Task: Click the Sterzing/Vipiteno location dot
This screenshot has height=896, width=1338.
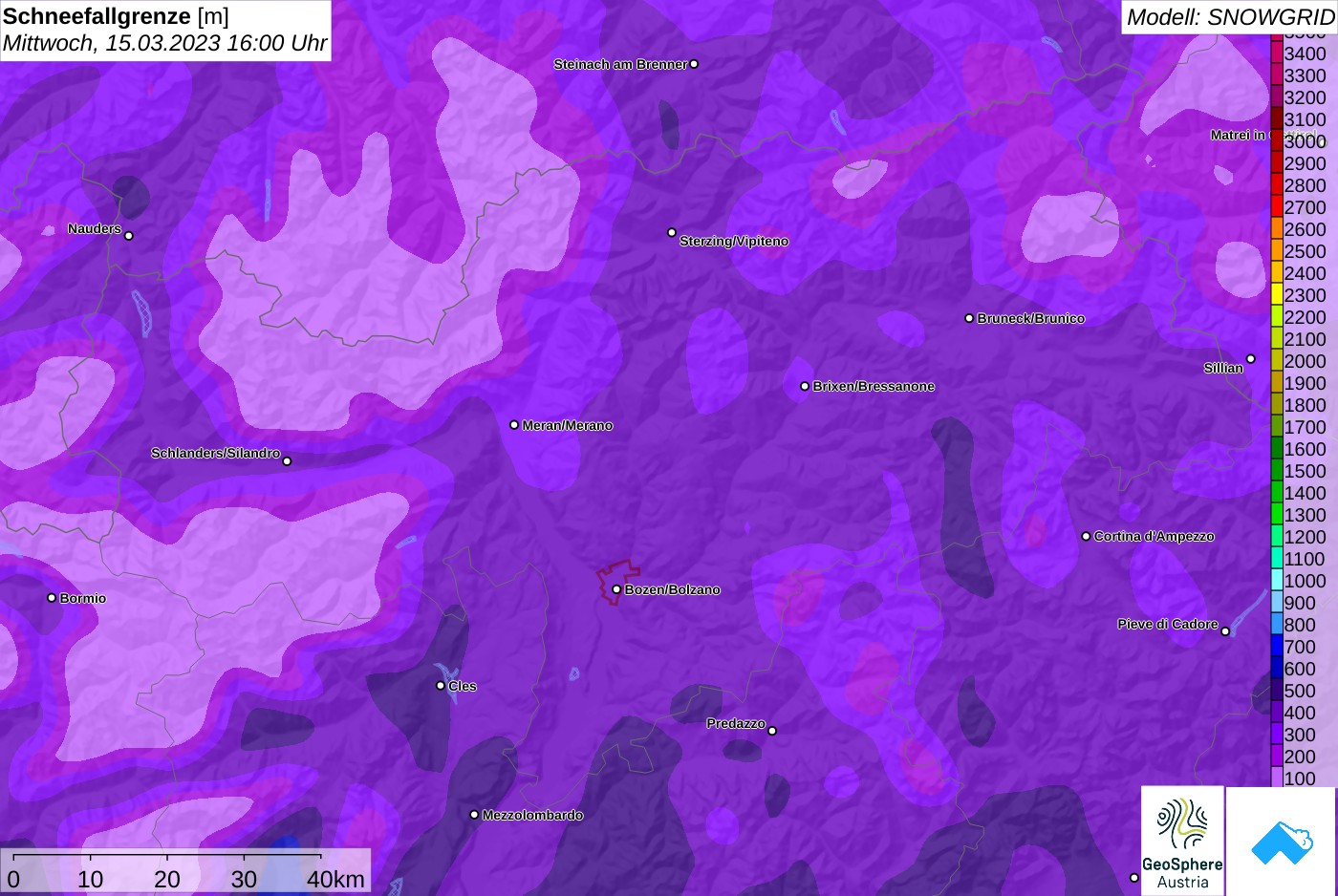Action: (672, 232)
